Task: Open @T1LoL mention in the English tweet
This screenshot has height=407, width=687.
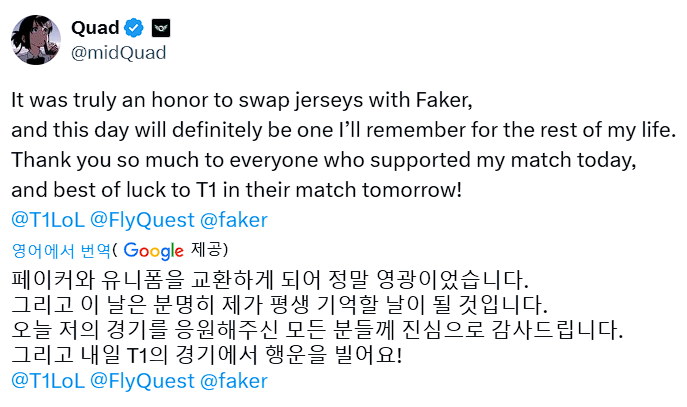Action: click(x=46, y=220)
